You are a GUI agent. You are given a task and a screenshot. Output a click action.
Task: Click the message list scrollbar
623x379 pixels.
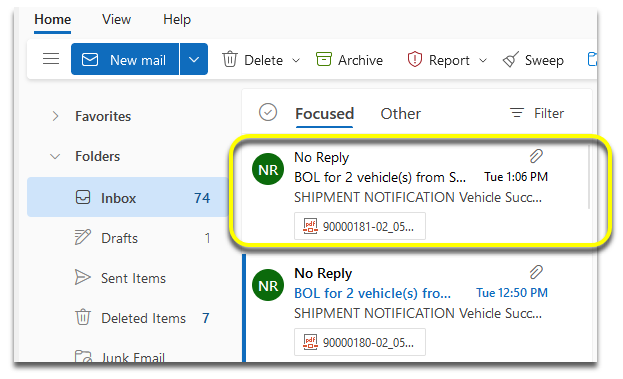point(588,176)
